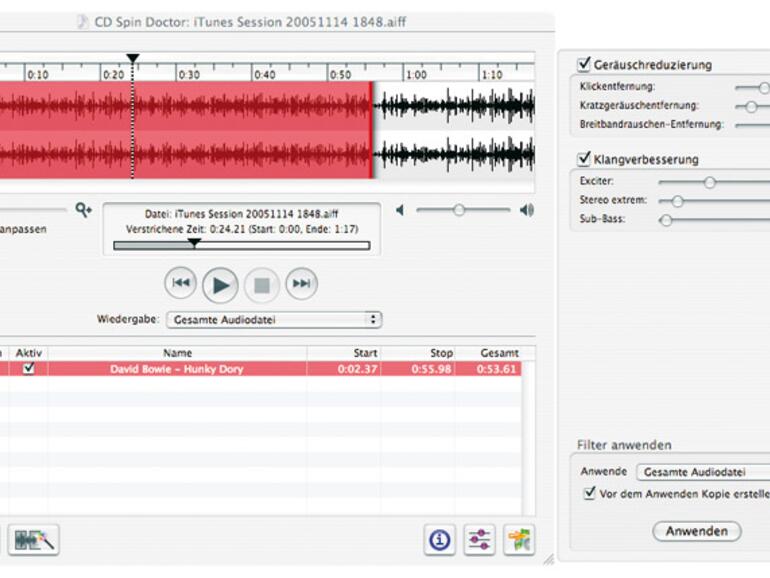The width and height of the screenshot is (770, 578).
Task: Click the loud speaker volume icon
Action: pos(527,210)
